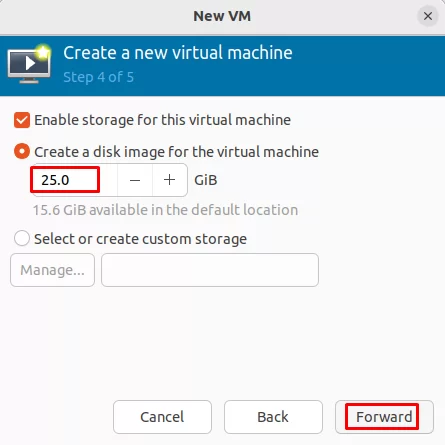Click the 'Create a disk image' label text

[177, 152]
